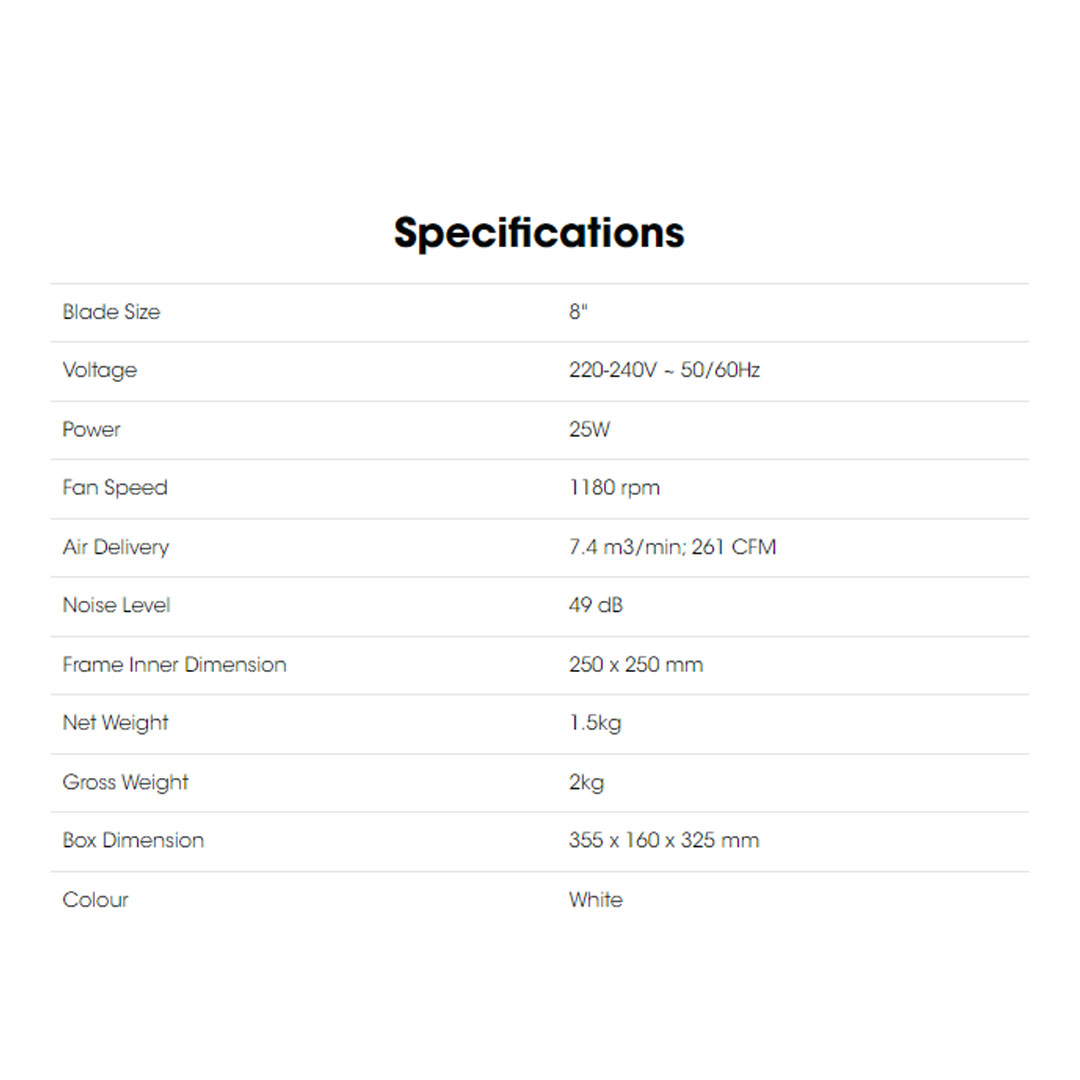Viewport: 1080px width, 1080px height.
Task: Select the Air Delivery label
Action: (116, 547)
